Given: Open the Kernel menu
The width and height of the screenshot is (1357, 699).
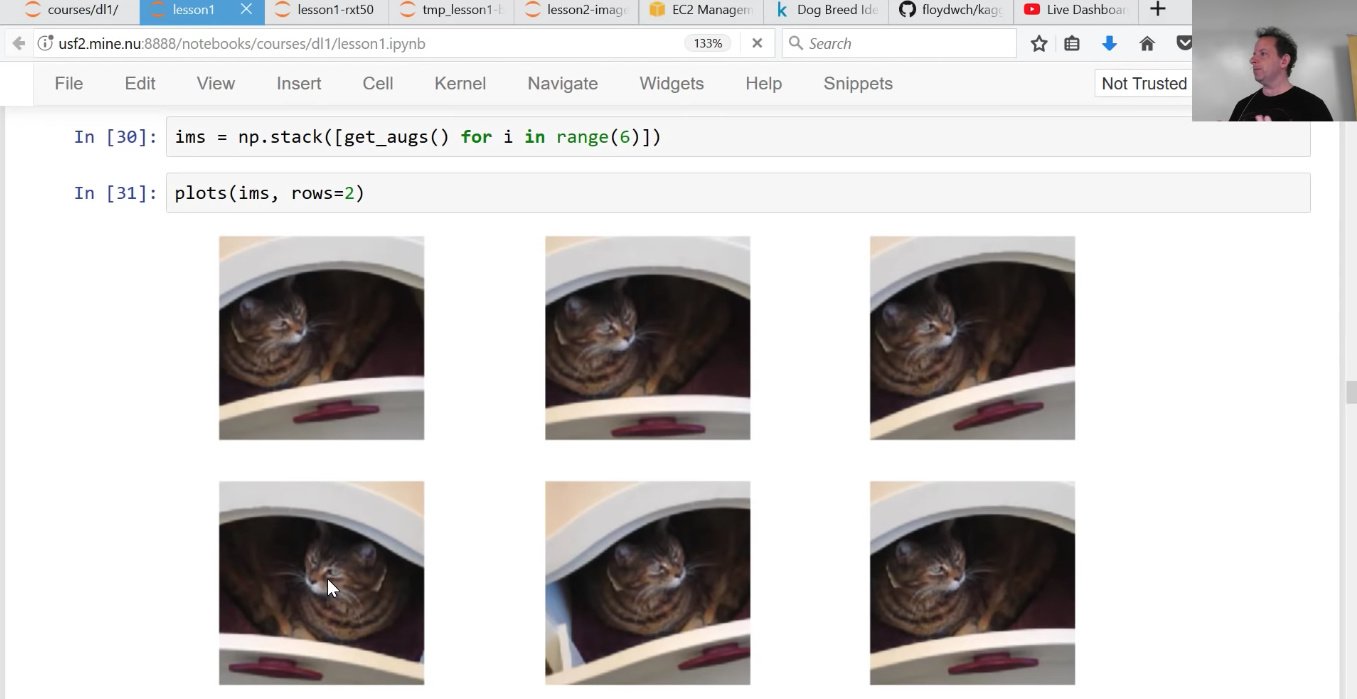Looking at the screenshot, I should [x=460, y=84].
